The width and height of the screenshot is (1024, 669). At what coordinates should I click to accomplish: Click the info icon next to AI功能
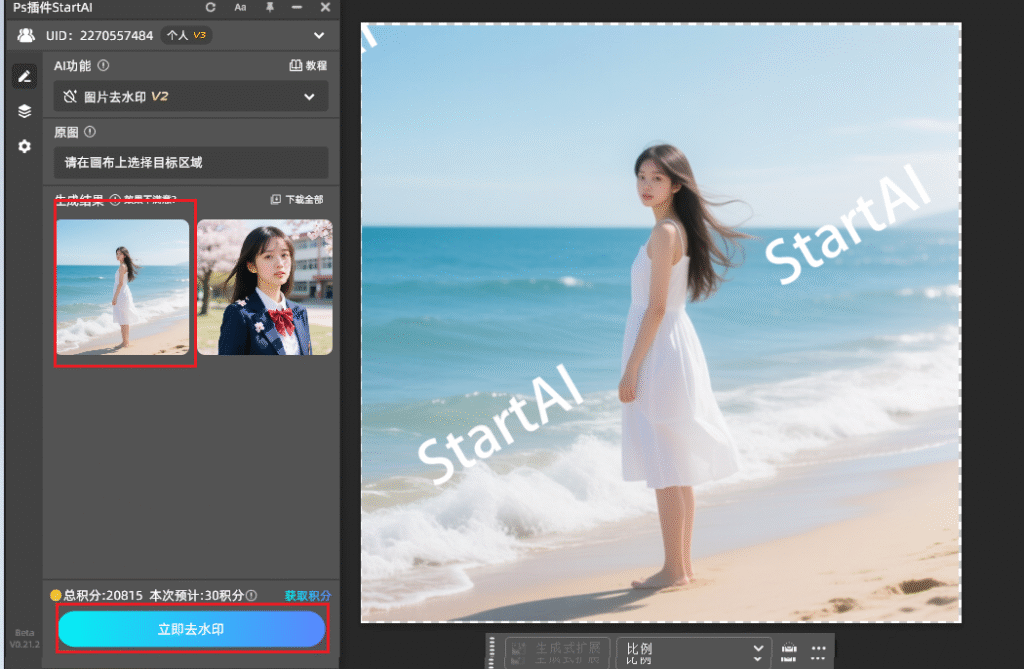104,66
